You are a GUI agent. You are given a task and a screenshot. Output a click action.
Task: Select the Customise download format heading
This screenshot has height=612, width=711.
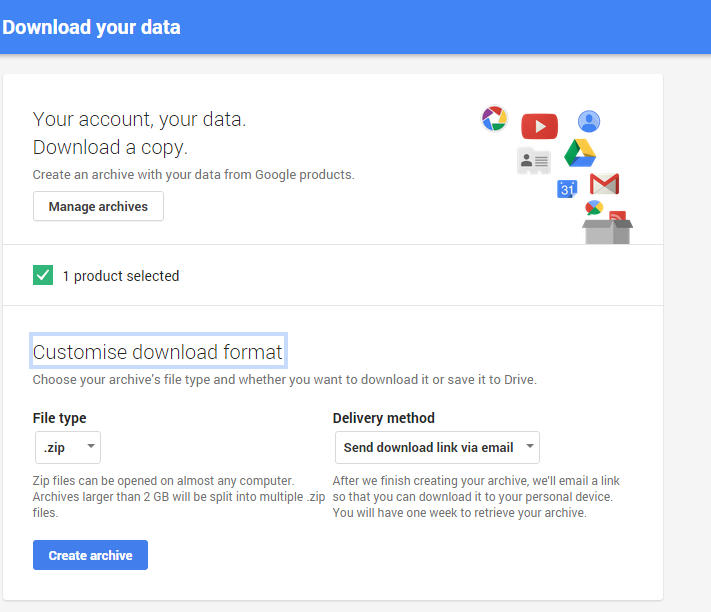(158, 352)
